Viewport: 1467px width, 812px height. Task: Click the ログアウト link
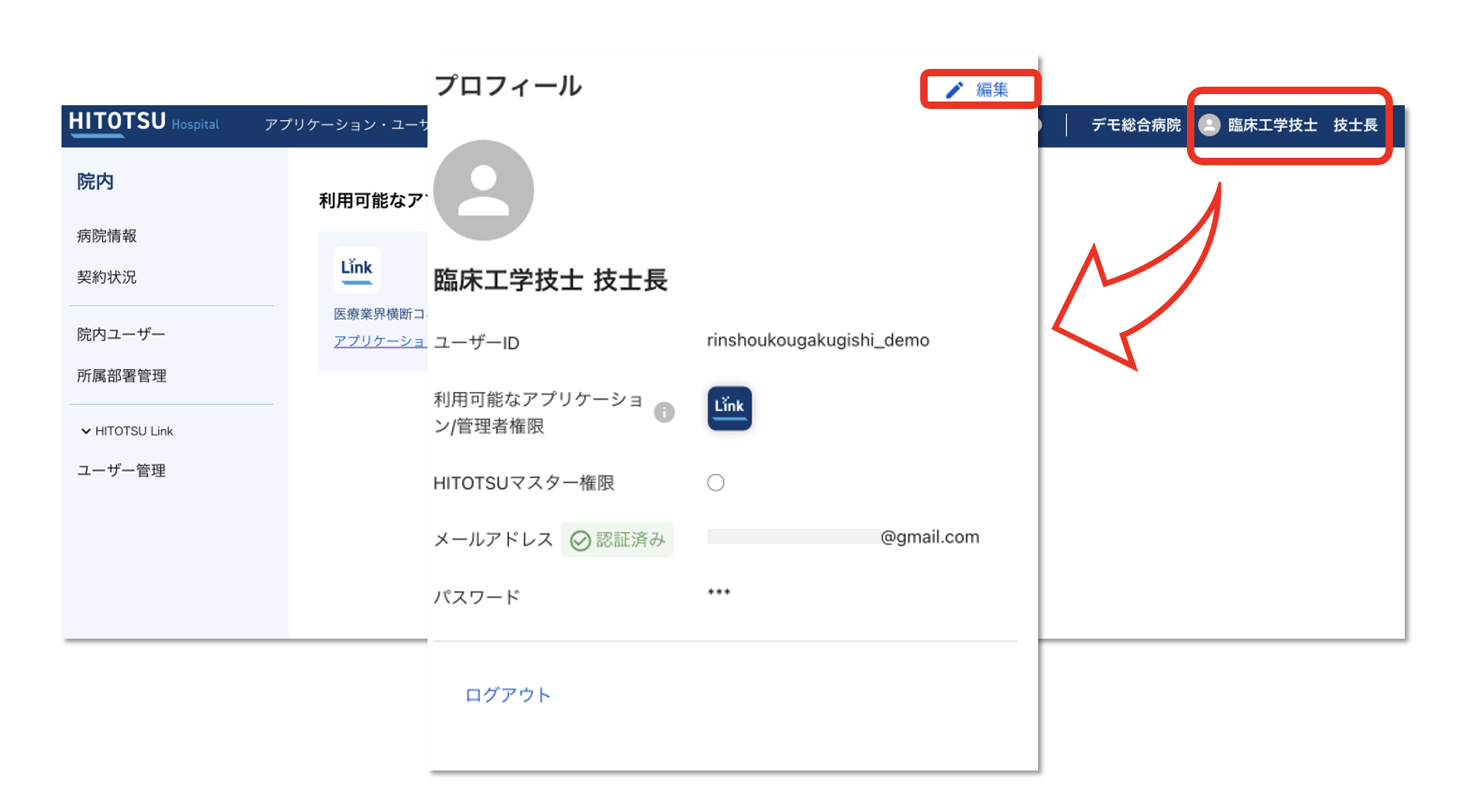coord(508,695)
